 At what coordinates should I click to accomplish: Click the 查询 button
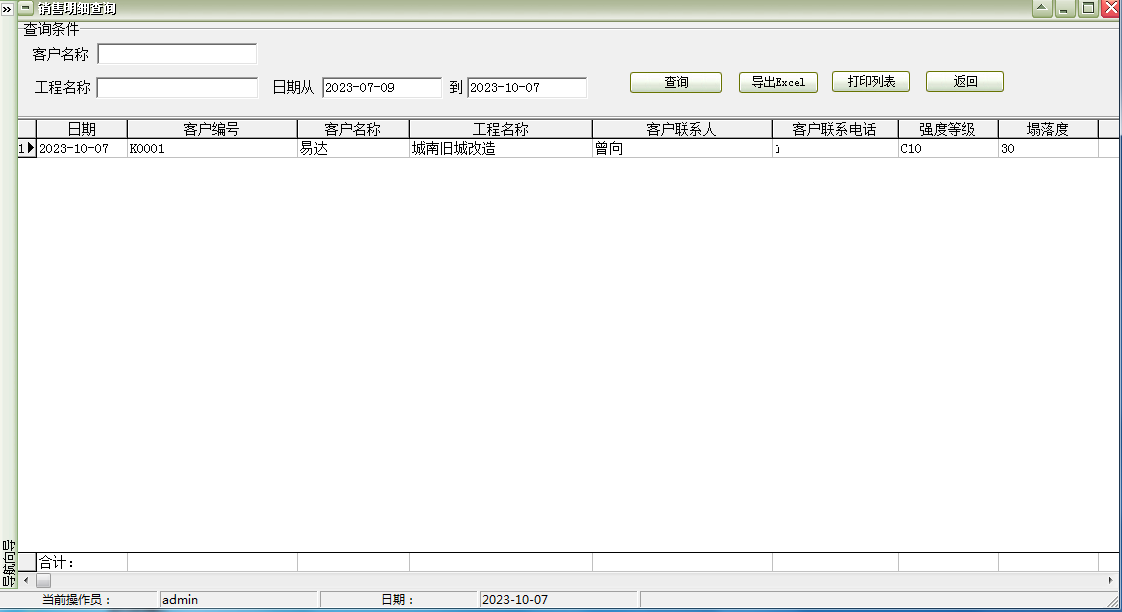click(676, 82)
